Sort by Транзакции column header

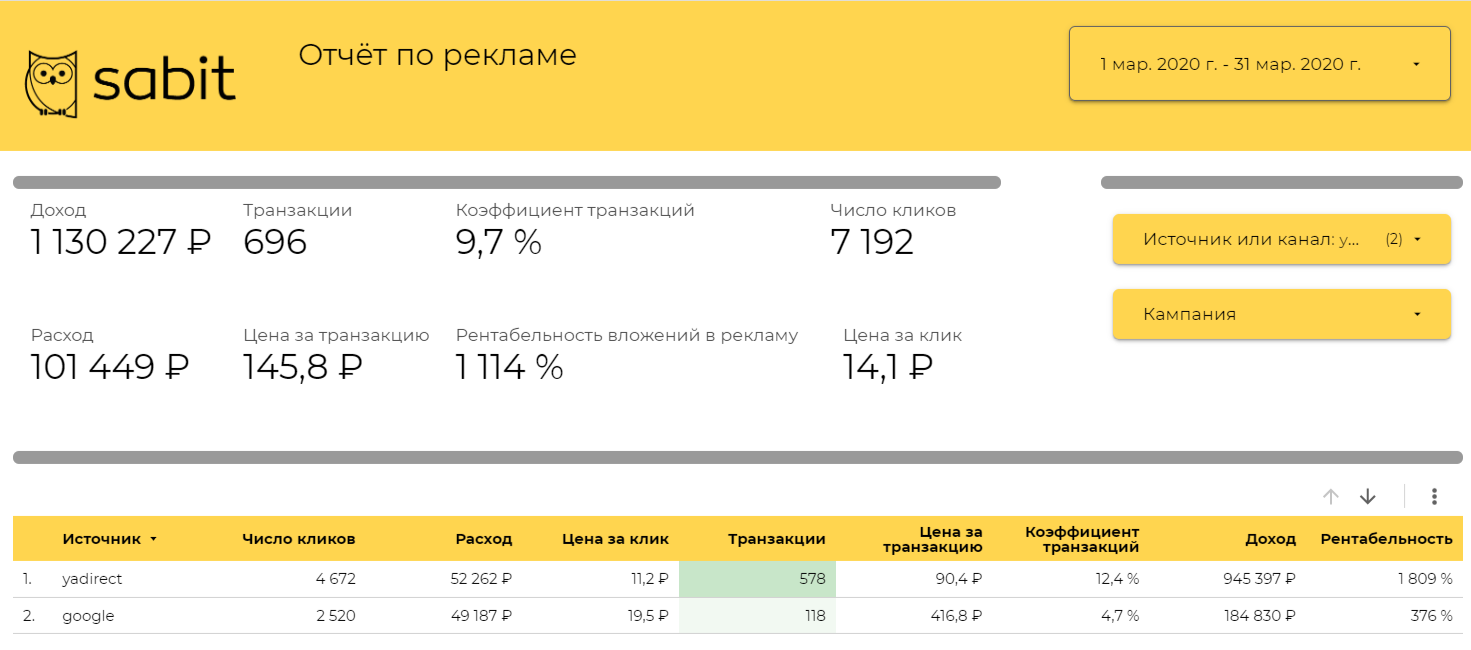(777, 539)
